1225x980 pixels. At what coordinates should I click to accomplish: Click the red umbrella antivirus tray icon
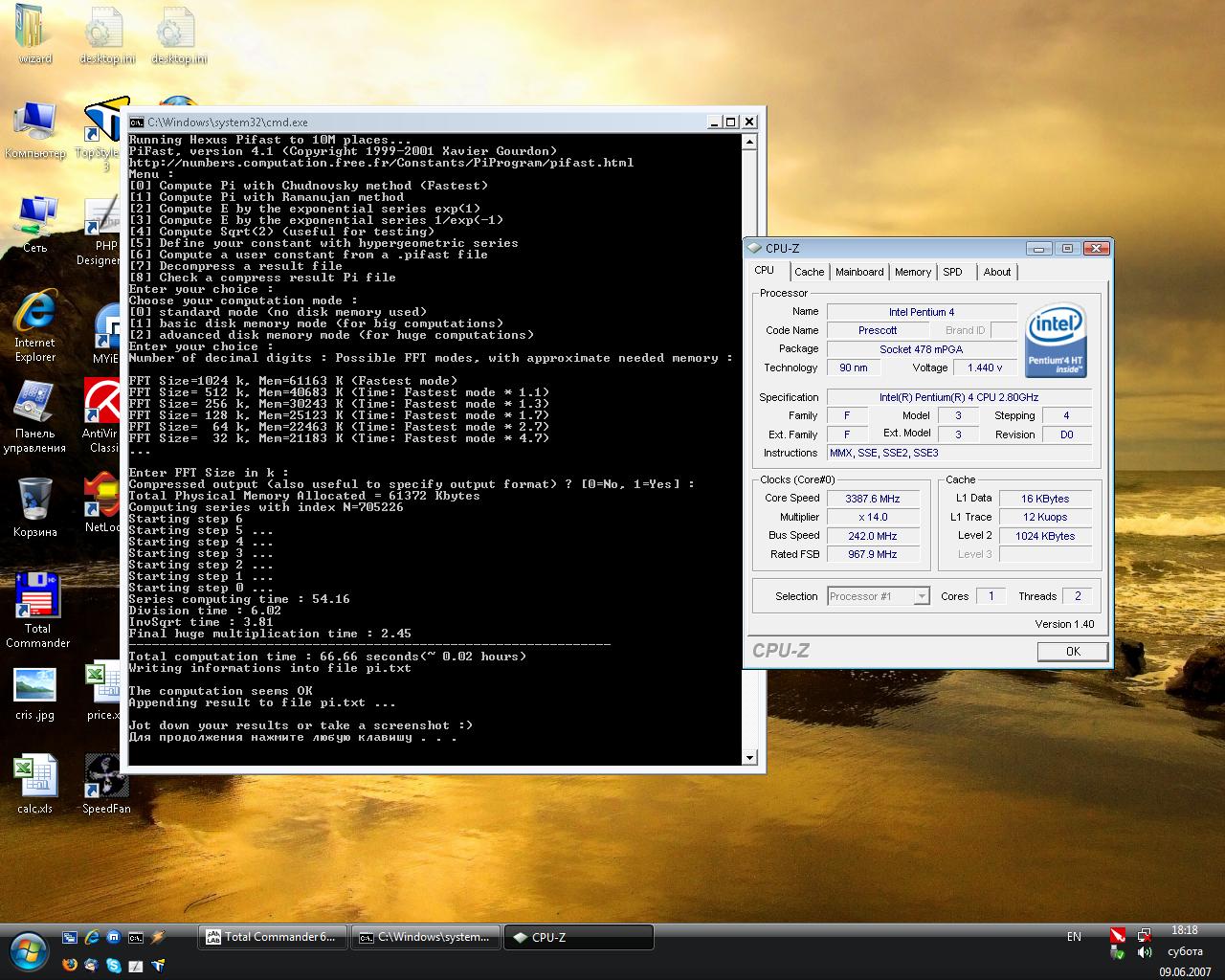pos(1117,935)
